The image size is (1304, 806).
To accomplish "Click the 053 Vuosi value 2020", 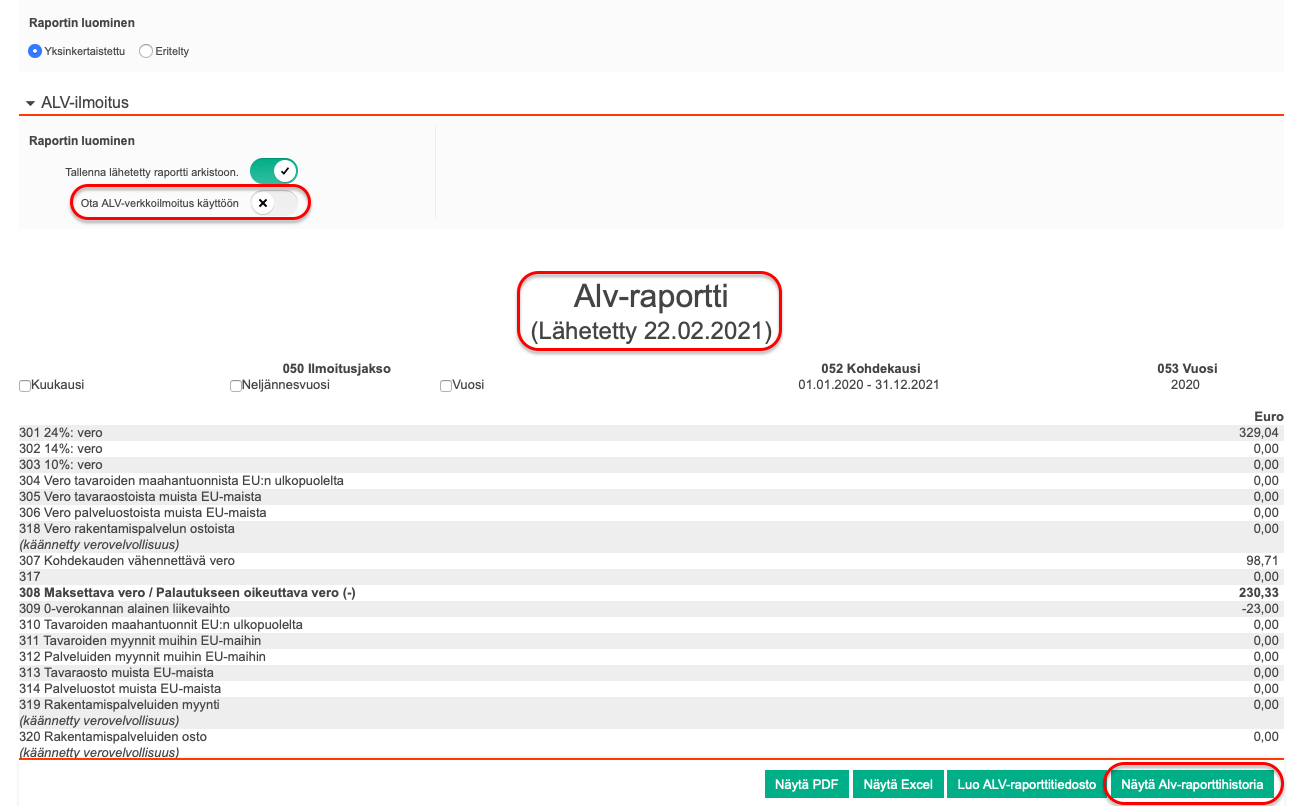I will [1184, 385].
